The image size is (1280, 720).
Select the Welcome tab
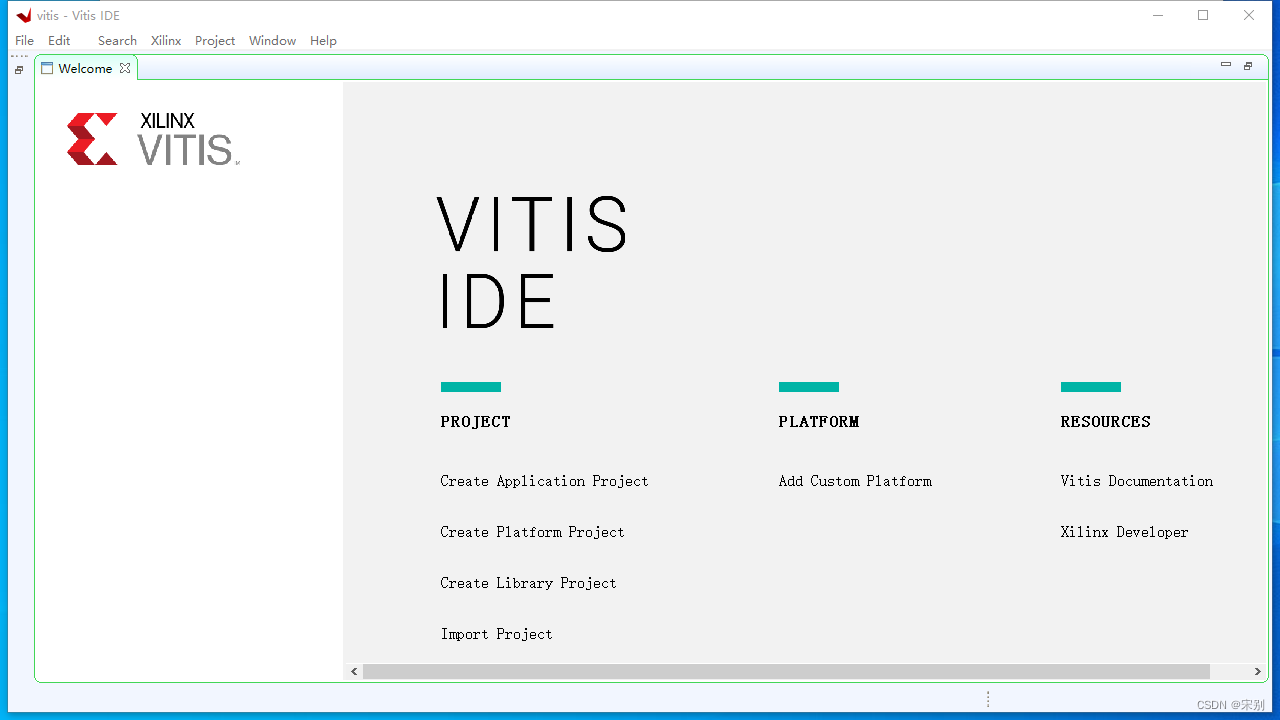coord(85,68)
